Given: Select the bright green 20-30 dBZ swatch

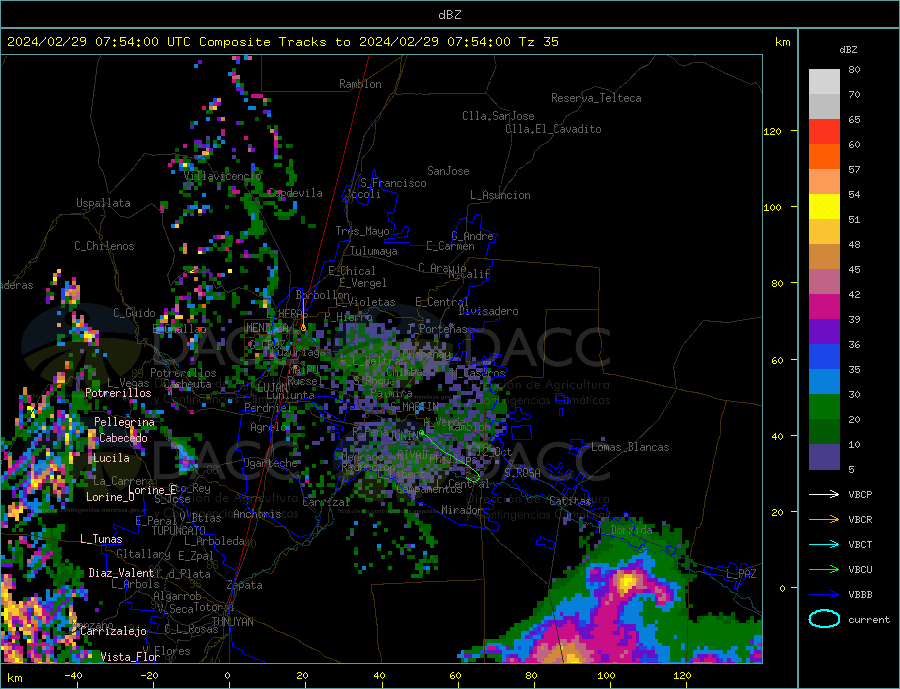Looking at the screenshot, I should pyautogui.click(x=824, y=407).
